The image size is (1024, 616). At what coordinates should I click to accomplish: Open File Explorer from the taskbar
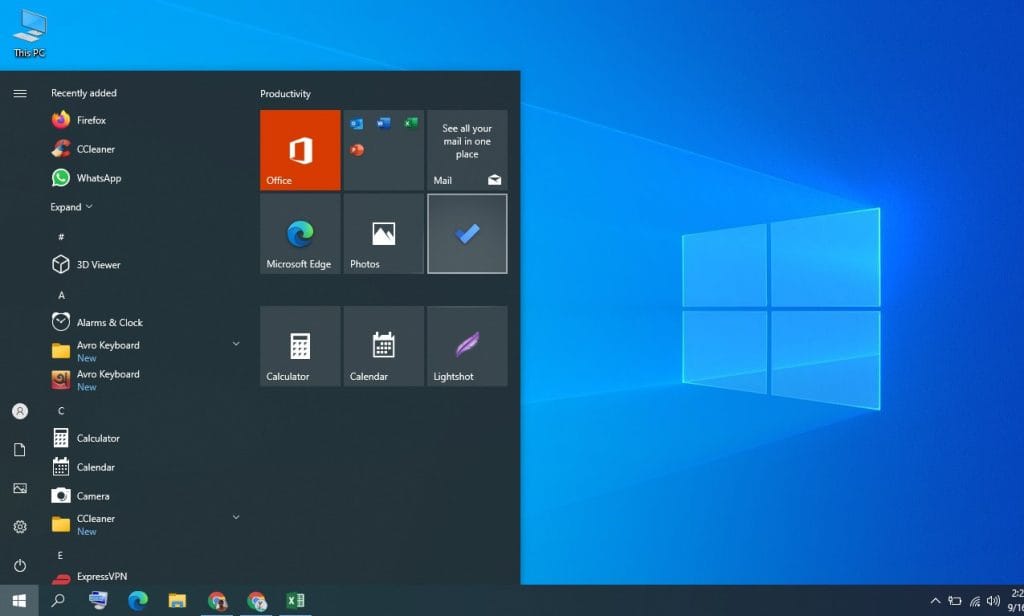pos(177,600)
